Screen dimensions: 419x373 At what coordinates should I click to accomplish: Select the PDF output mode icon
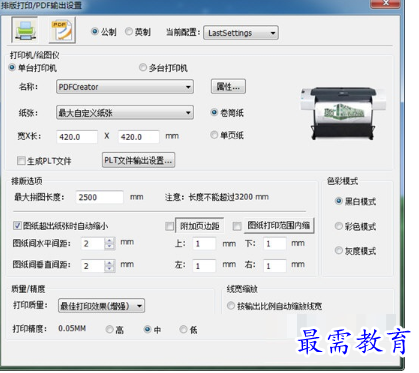pos(62,30)
